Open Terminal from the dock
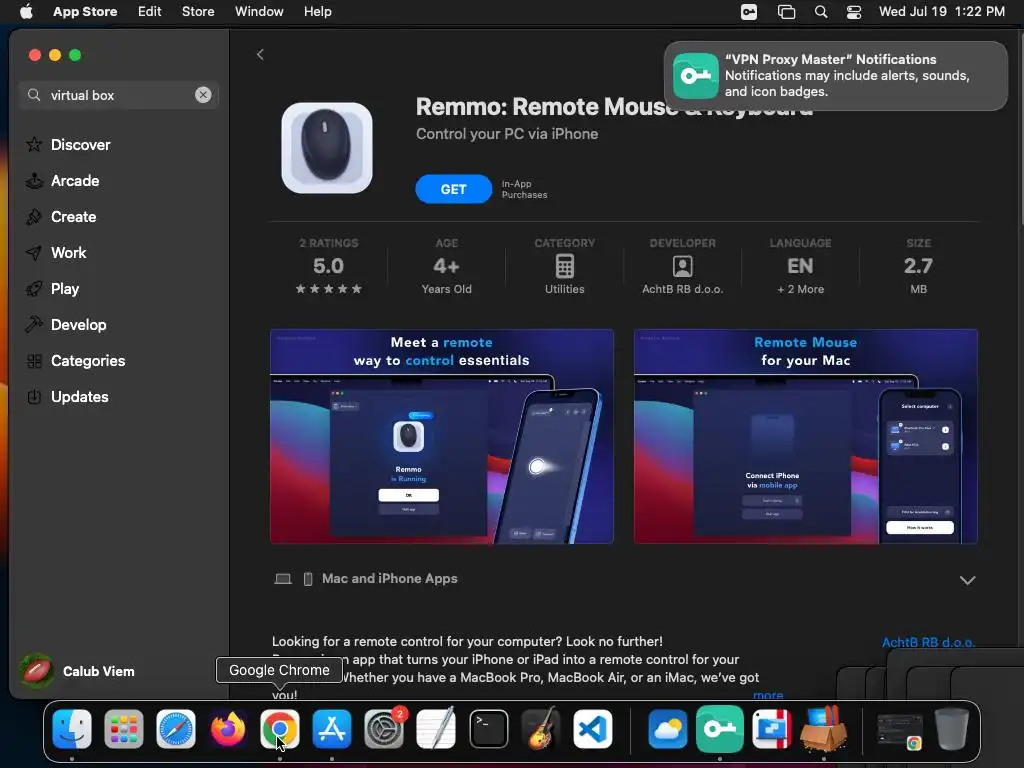Screen dimensions: 1024x768 (x=488, y=729)
